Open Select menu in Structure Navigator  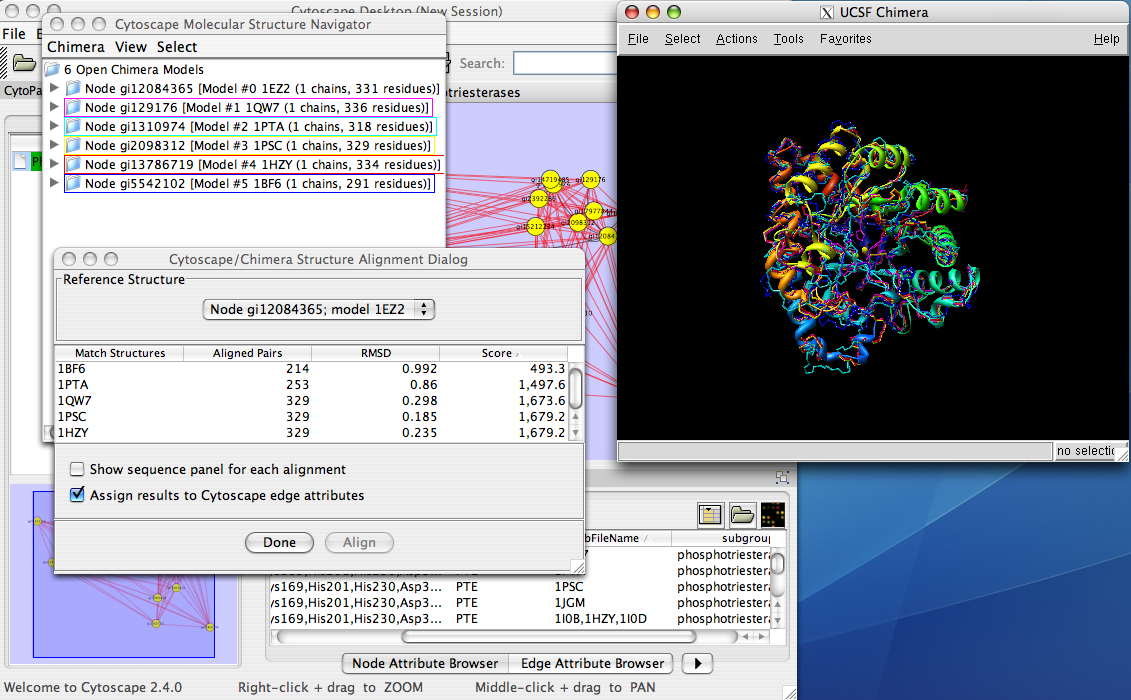click(x=177, y=47)
